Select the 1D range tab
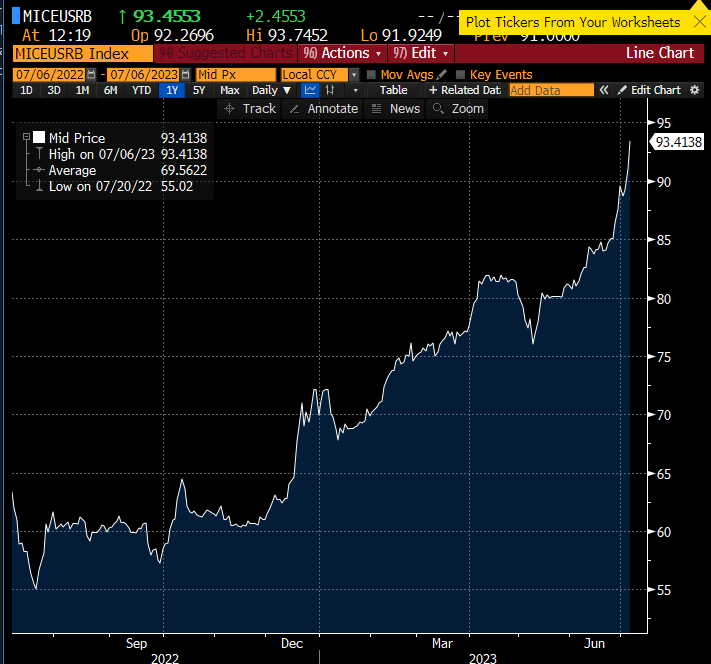Viewport: 711px width, 664px height. pos(26,90)
